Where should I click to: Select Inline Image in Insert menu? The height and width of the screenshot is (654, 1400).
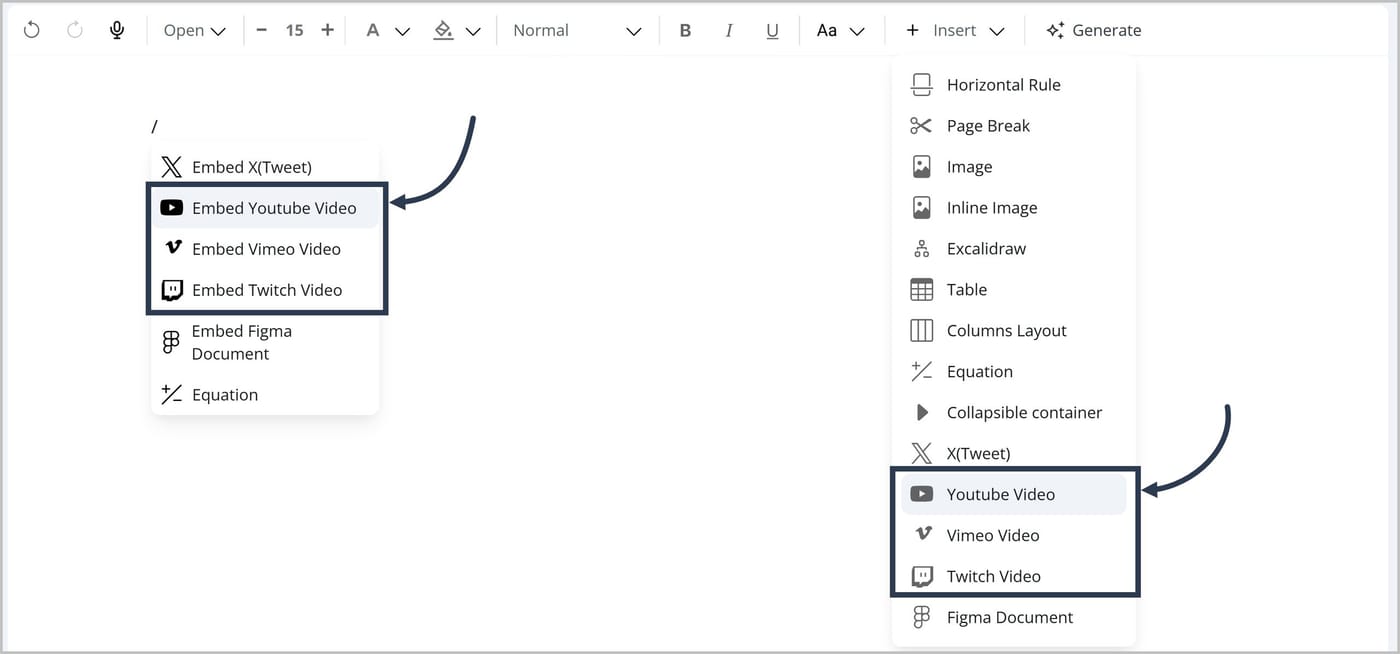coord(1014,208)
